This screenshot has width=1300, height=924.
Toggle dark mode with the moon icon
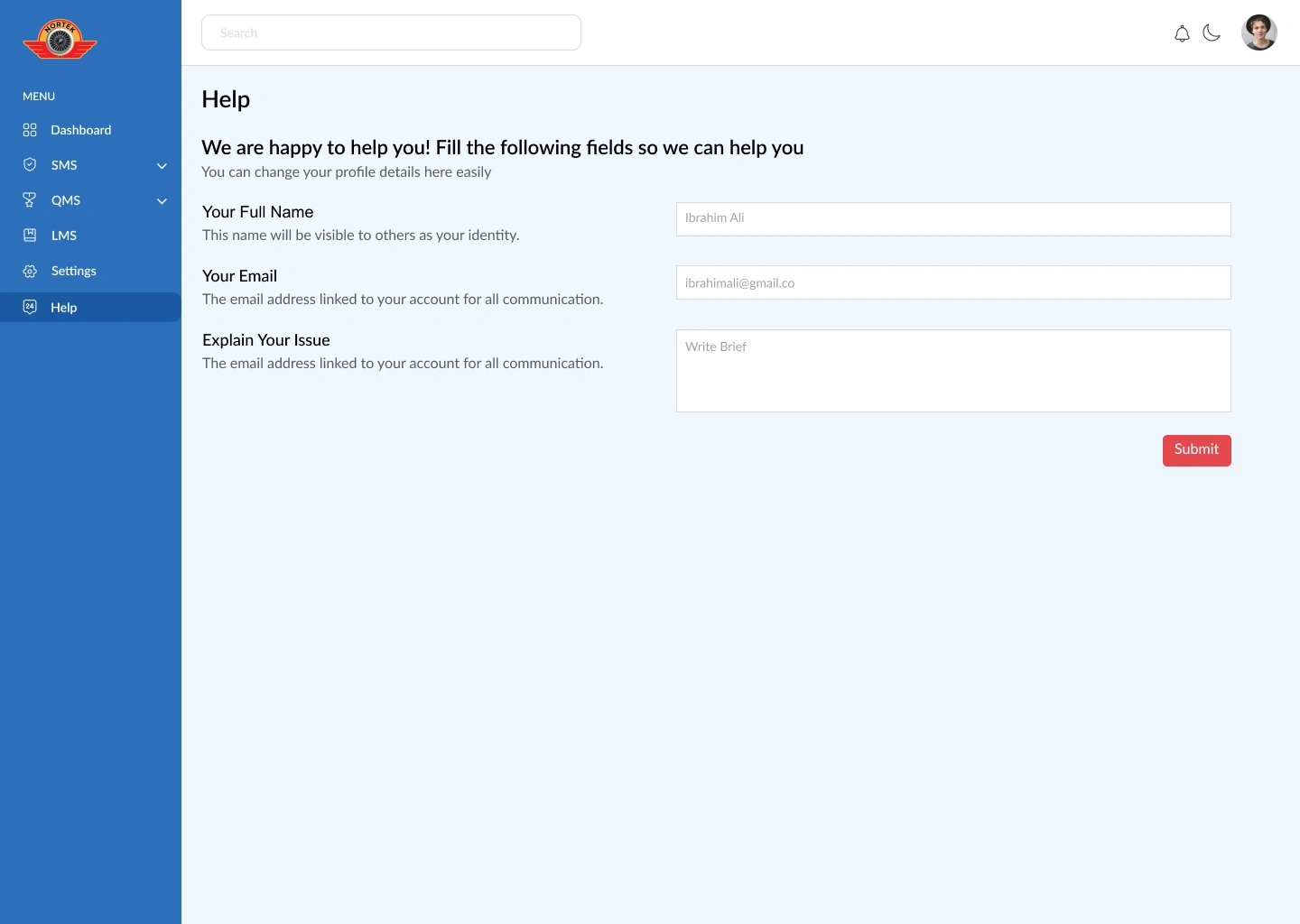click(1212, 33)
